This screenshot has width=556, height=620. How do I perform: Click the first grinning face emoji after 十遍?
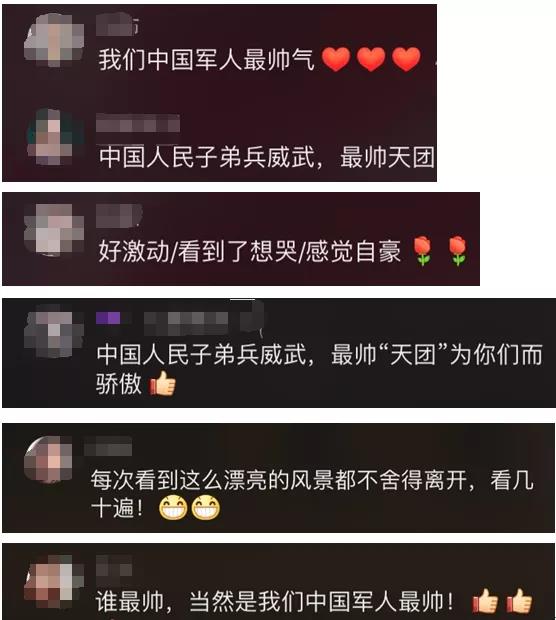[x=173, y=507]
